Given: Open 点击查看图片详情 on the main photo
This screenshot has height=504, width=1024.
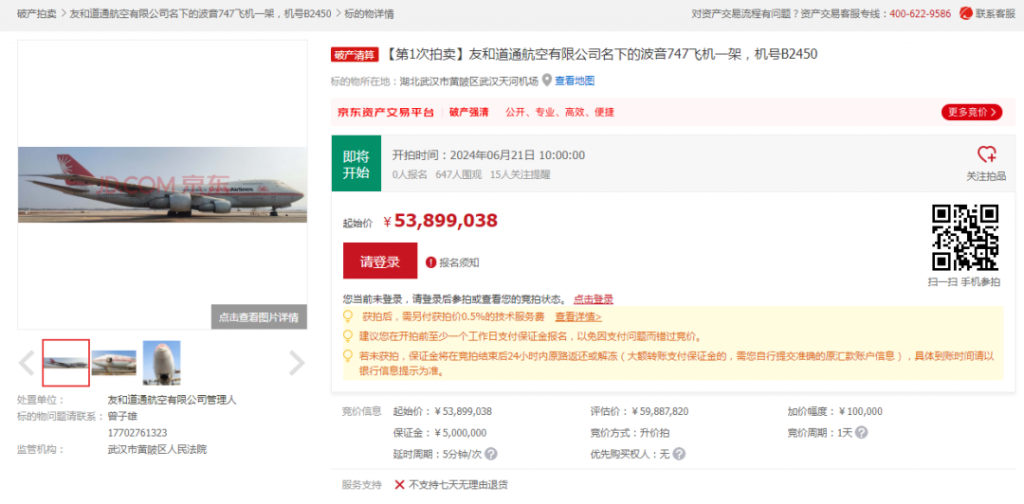Looking at the screenshot, I should coord(259,317).
